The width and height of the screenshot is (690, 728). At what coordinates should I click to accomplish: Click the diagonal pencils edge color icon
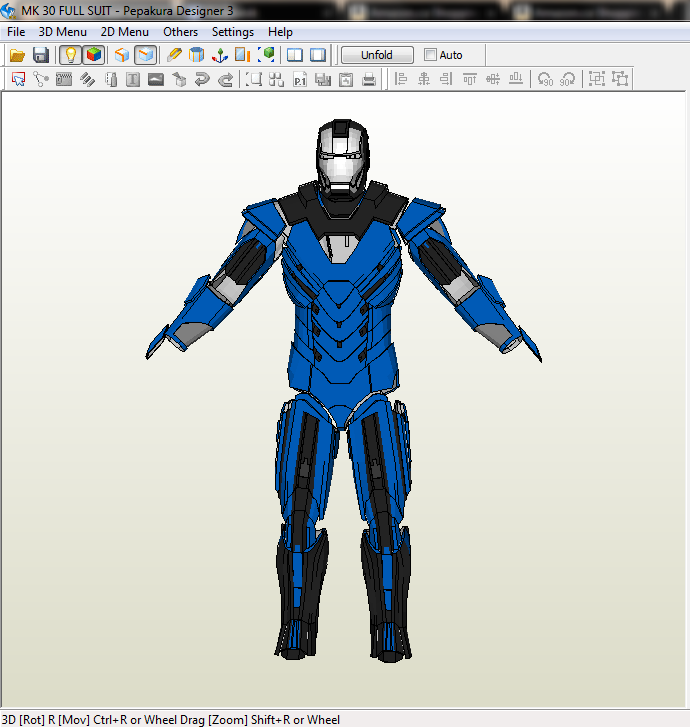[x=87, y=79]
